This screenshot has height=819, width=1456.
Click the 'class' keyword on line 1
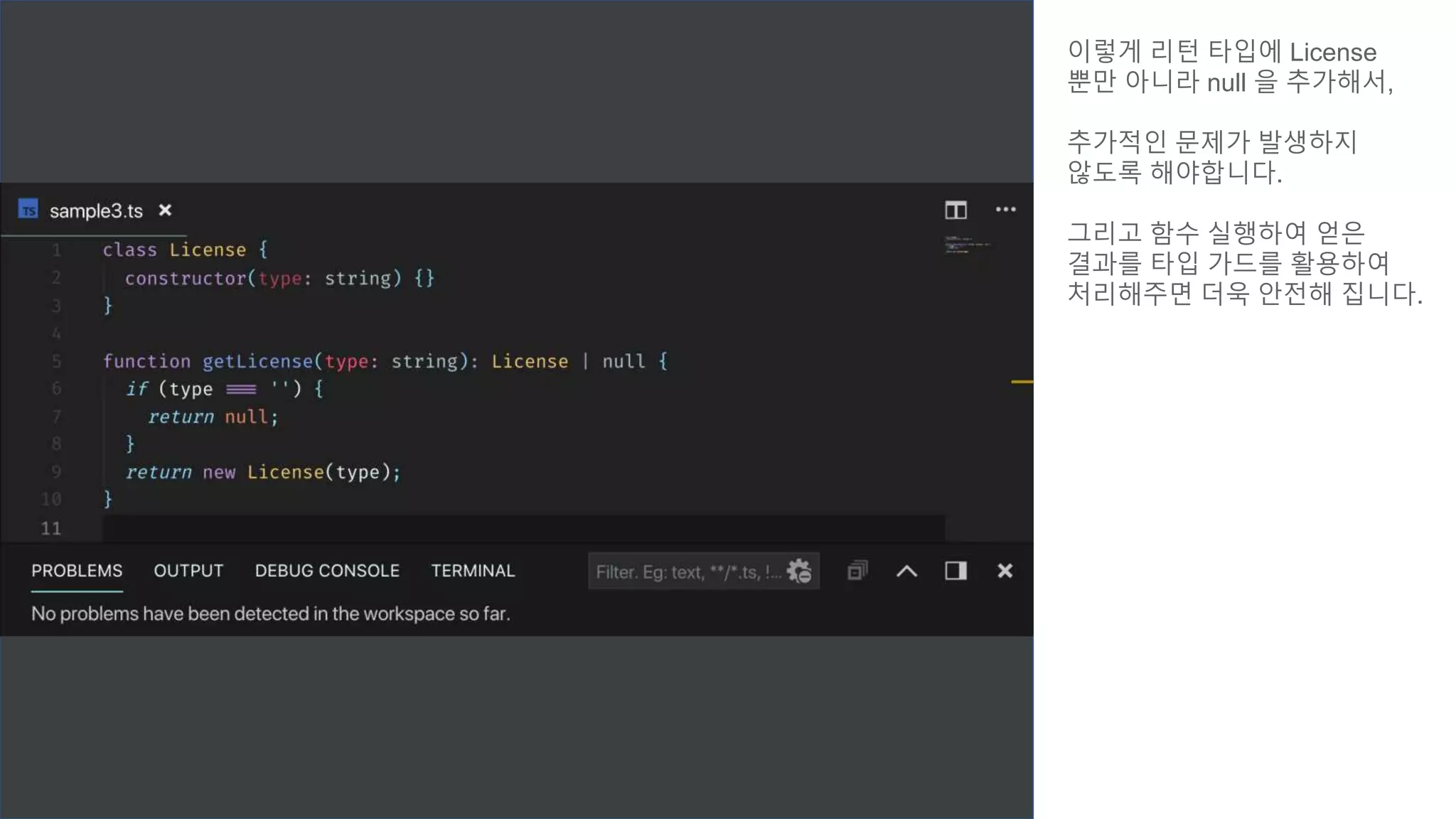pos(129,250)
